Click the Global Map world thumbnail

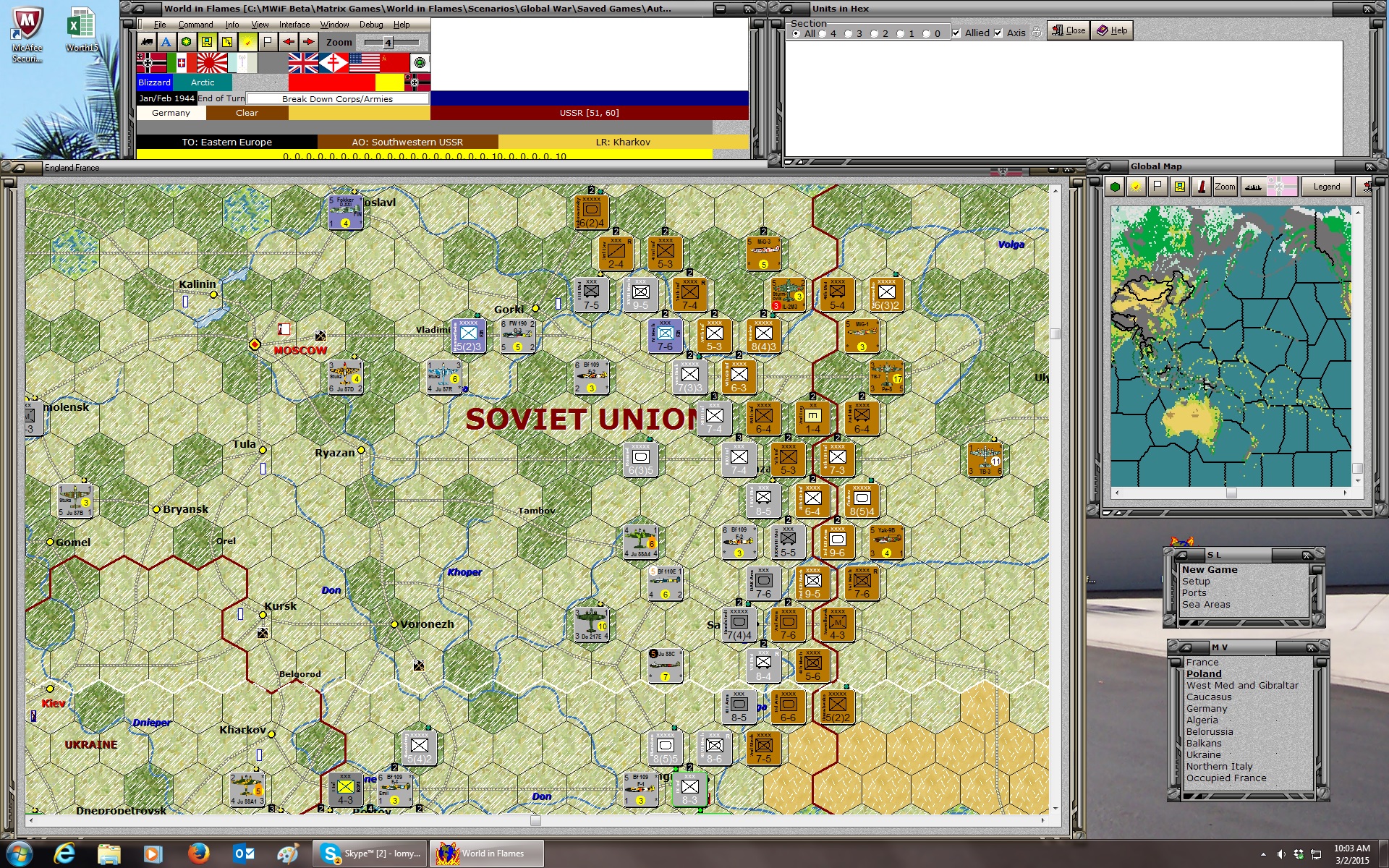pos(1231,346)
